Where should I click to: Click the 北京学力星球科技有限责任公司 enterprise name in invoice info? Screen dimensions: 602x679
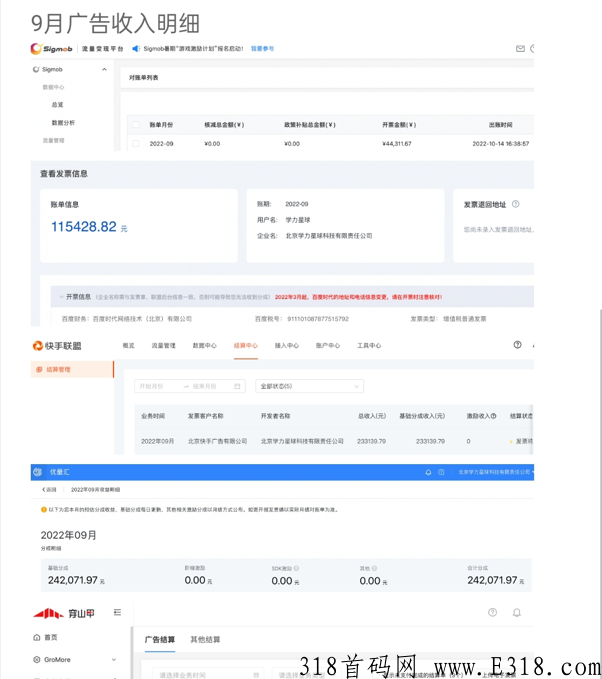point(329,236)
